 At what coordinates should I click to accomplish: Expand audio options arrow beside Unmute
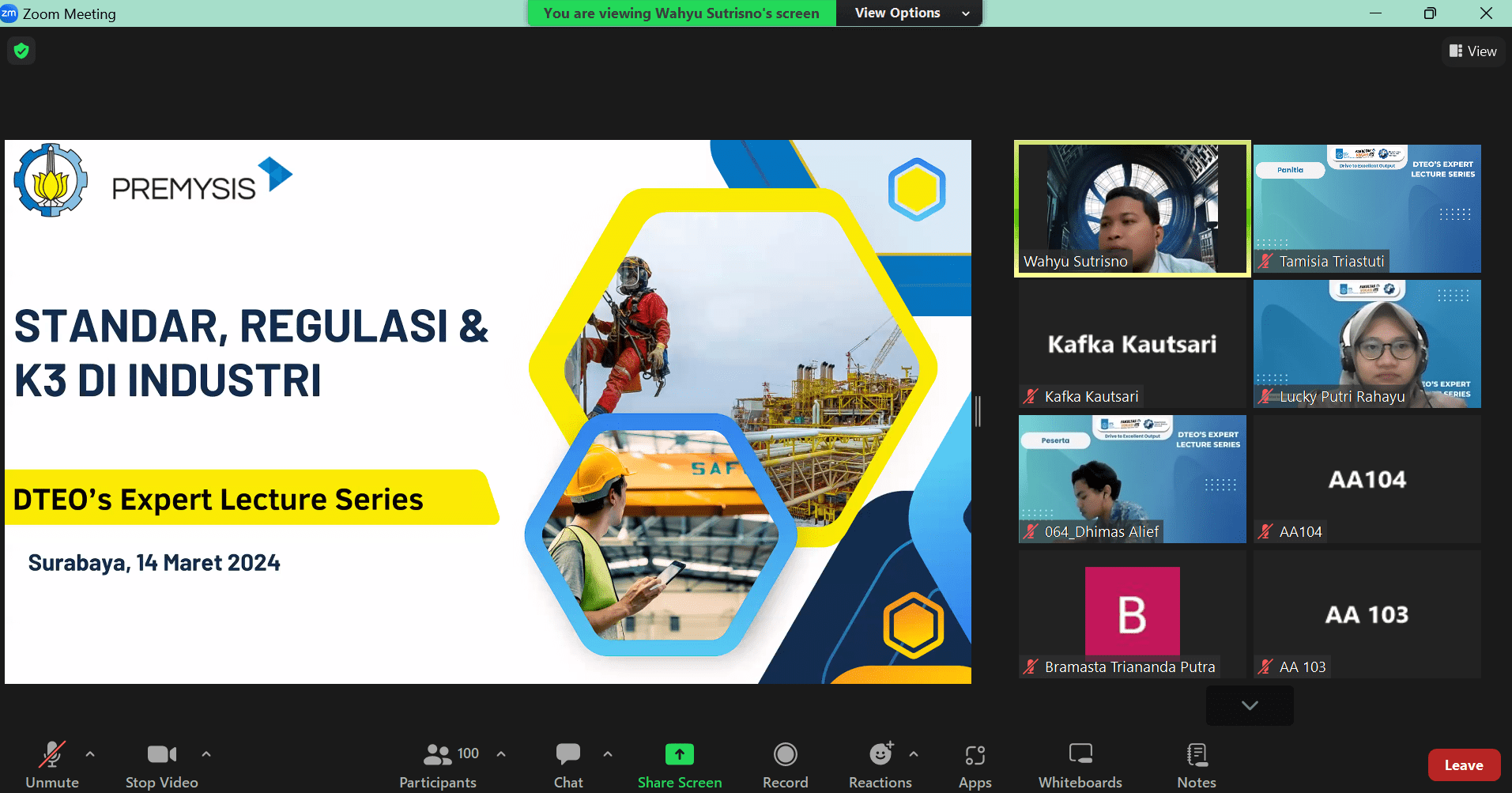(90, 754)
